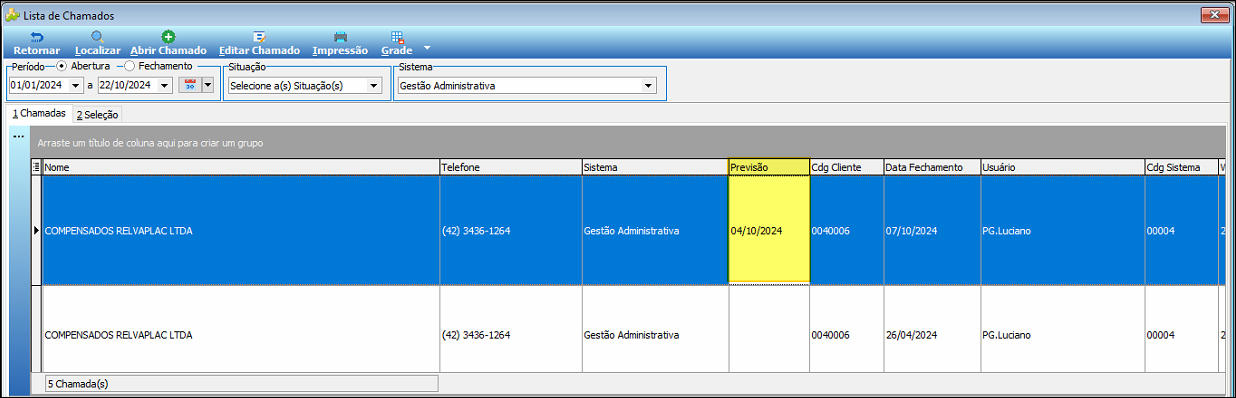Expand the Sistema Gestão Administrativa dropdown
This screenshot has width=1236, height=398.
coord(649,86)
